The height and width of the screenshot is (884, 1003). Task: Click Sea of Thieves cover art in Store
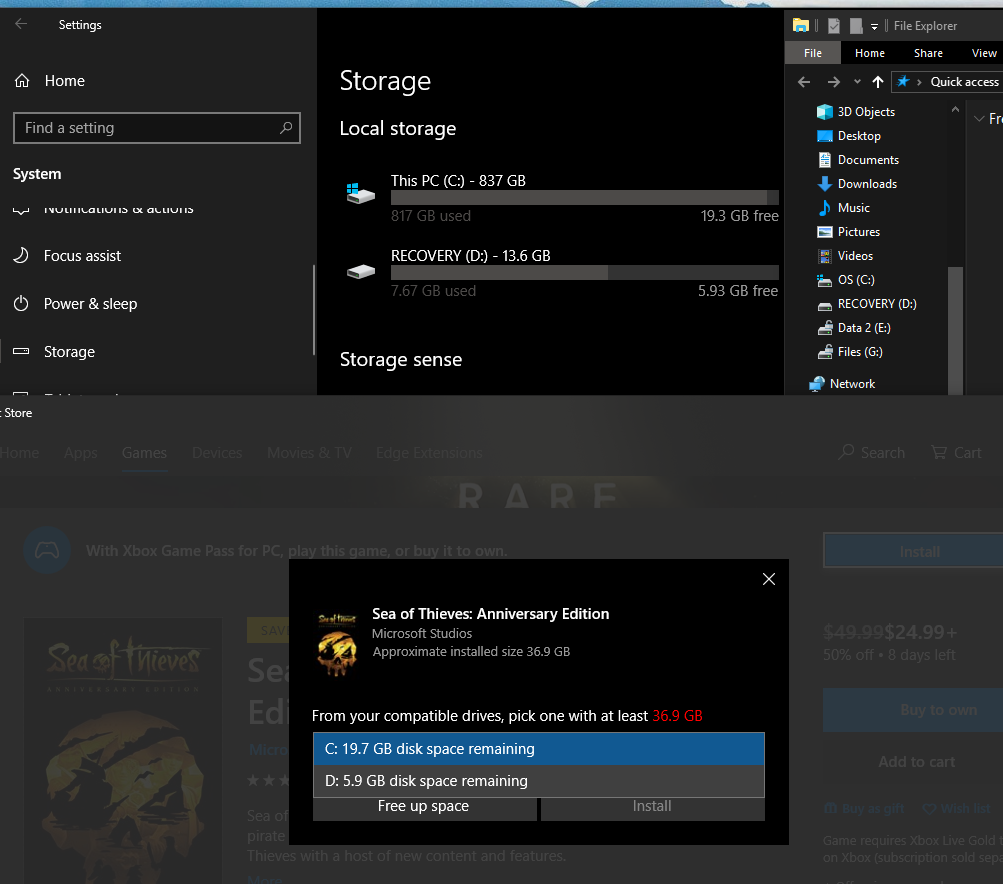point(123,751)
